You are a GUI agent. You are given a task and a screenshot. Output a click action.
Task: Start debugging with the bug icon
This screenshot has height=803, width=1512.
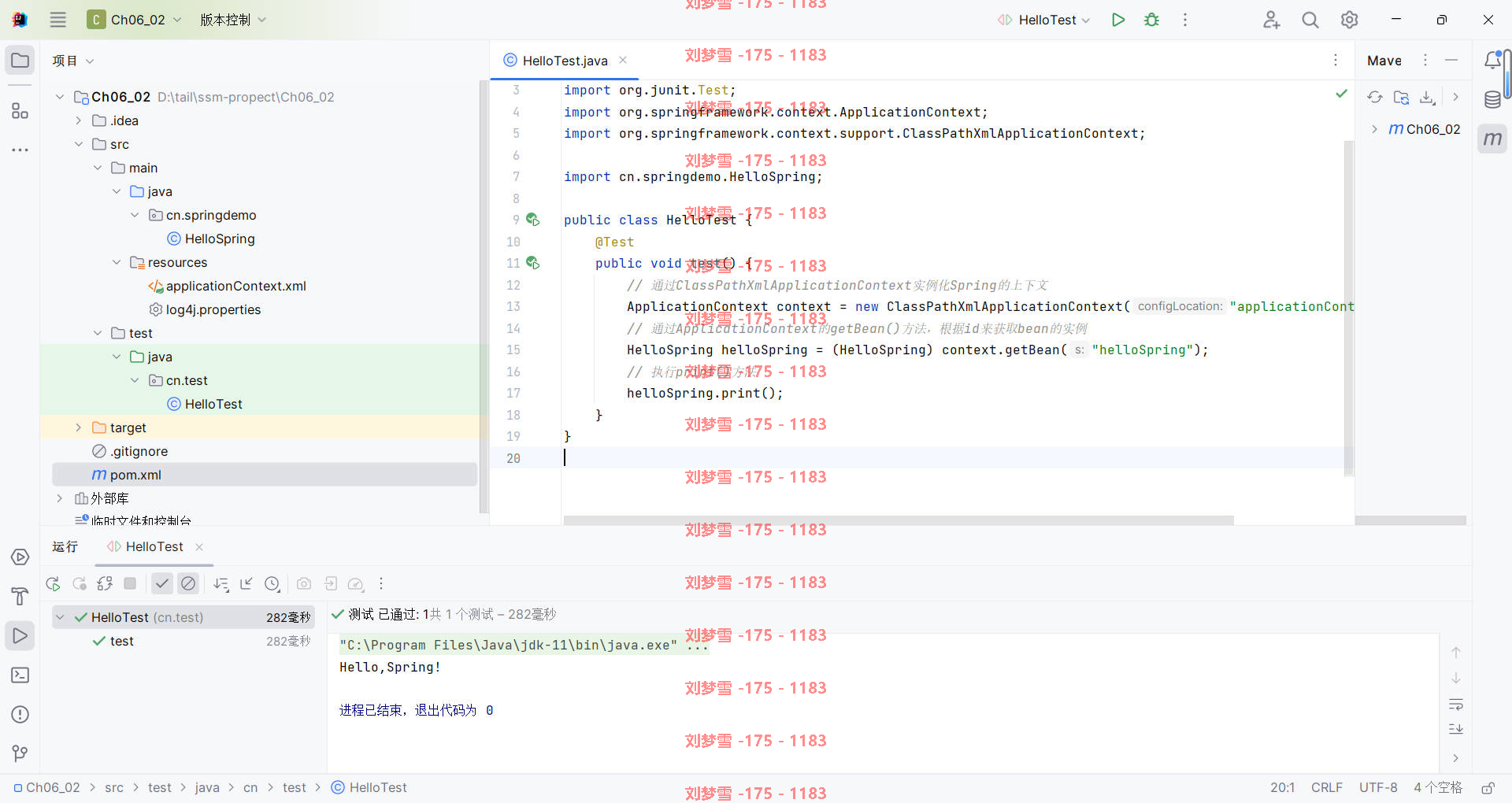(x=1151, y=20)
